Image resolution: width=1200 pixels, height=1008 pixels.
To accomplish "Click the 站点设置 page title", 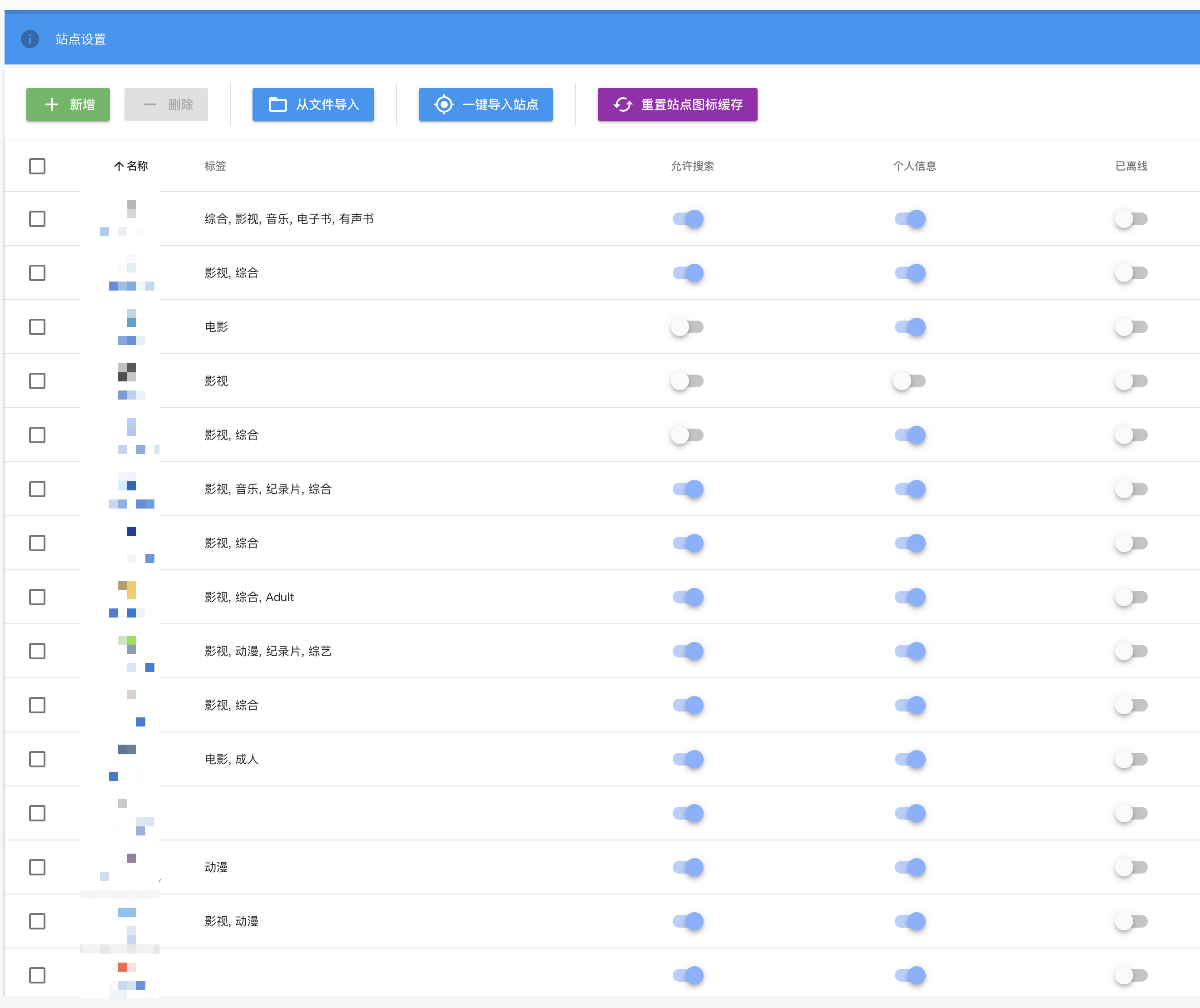I will point(80,40).
